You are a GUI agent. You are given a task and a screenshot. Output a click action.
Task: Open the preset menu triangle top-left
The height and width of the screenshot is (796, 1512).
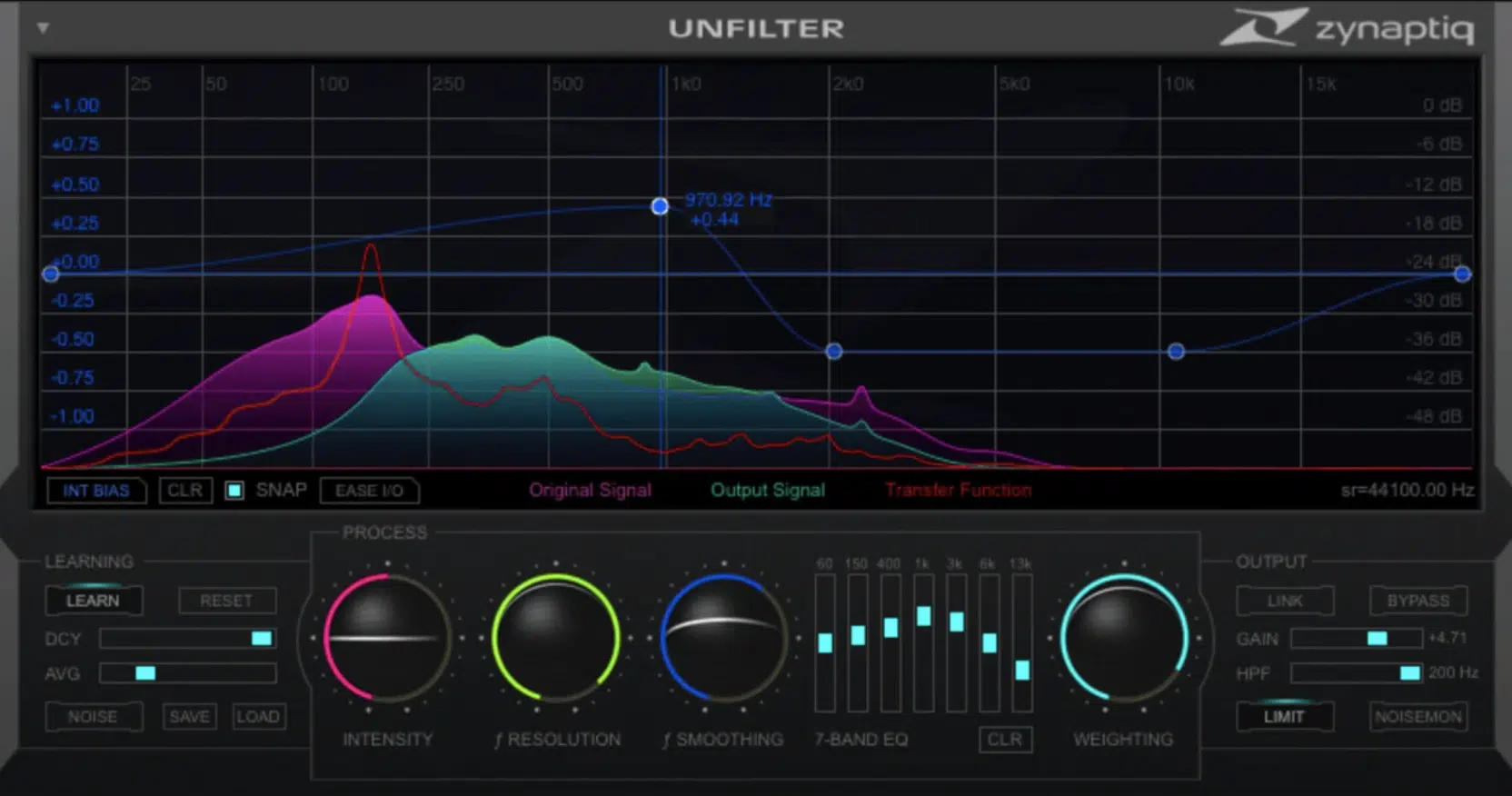coord(43,28)
